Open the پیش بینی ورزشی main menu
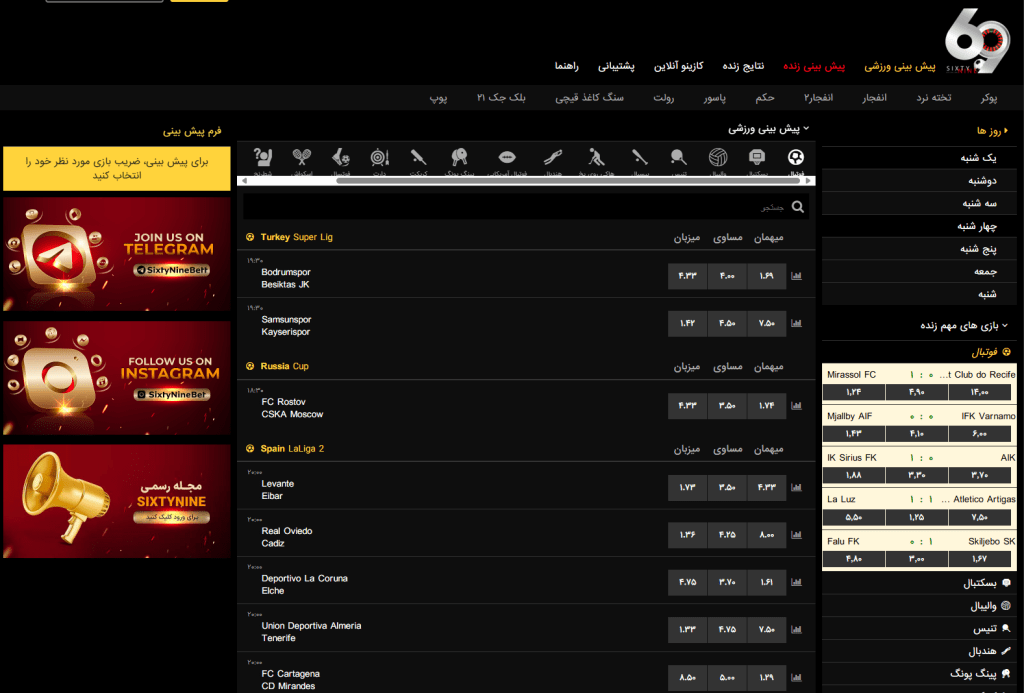 [x=900, y=66]
